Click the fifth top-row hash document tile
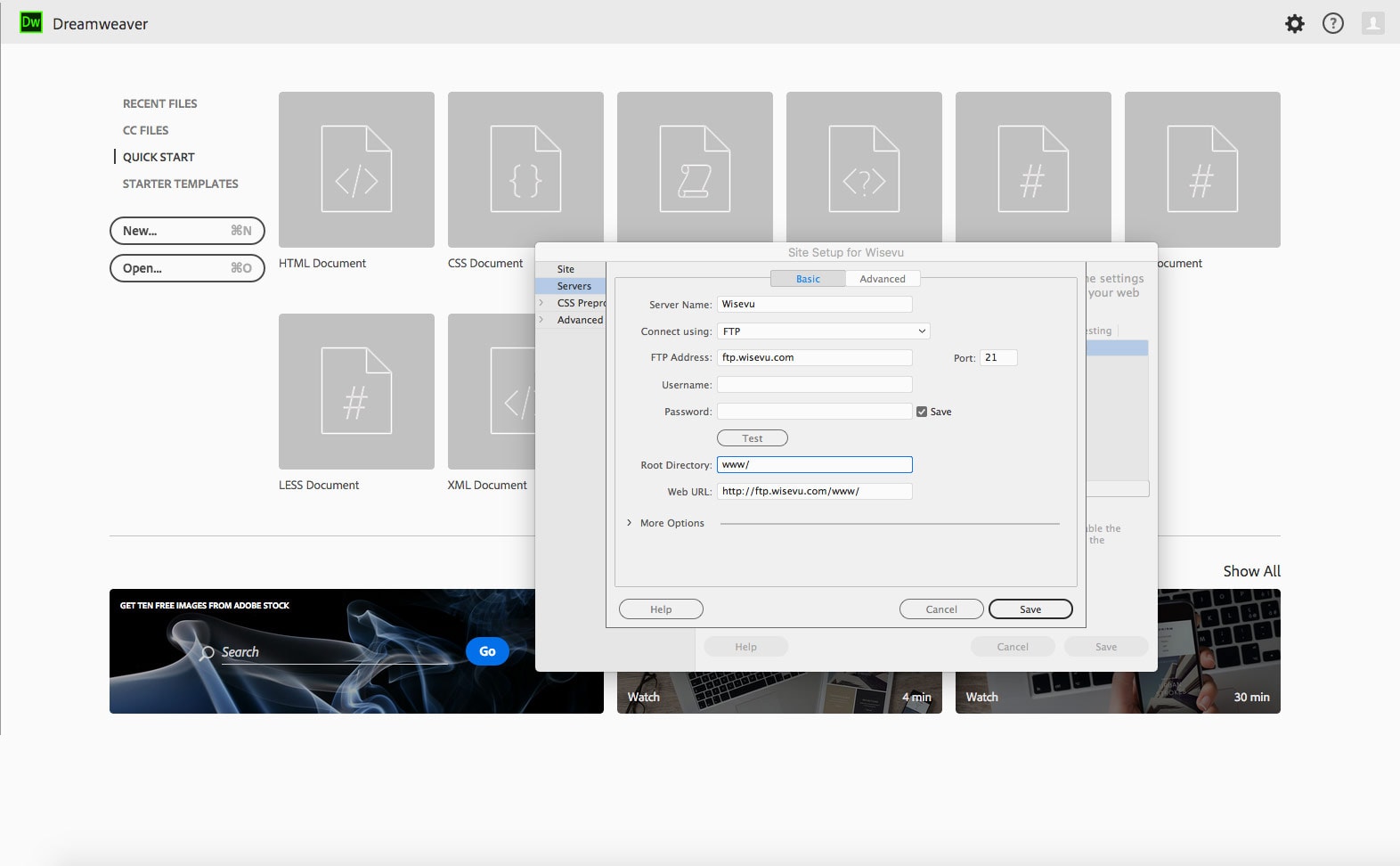Viewport: 1400px width, 866px height. coord(1033,167)
